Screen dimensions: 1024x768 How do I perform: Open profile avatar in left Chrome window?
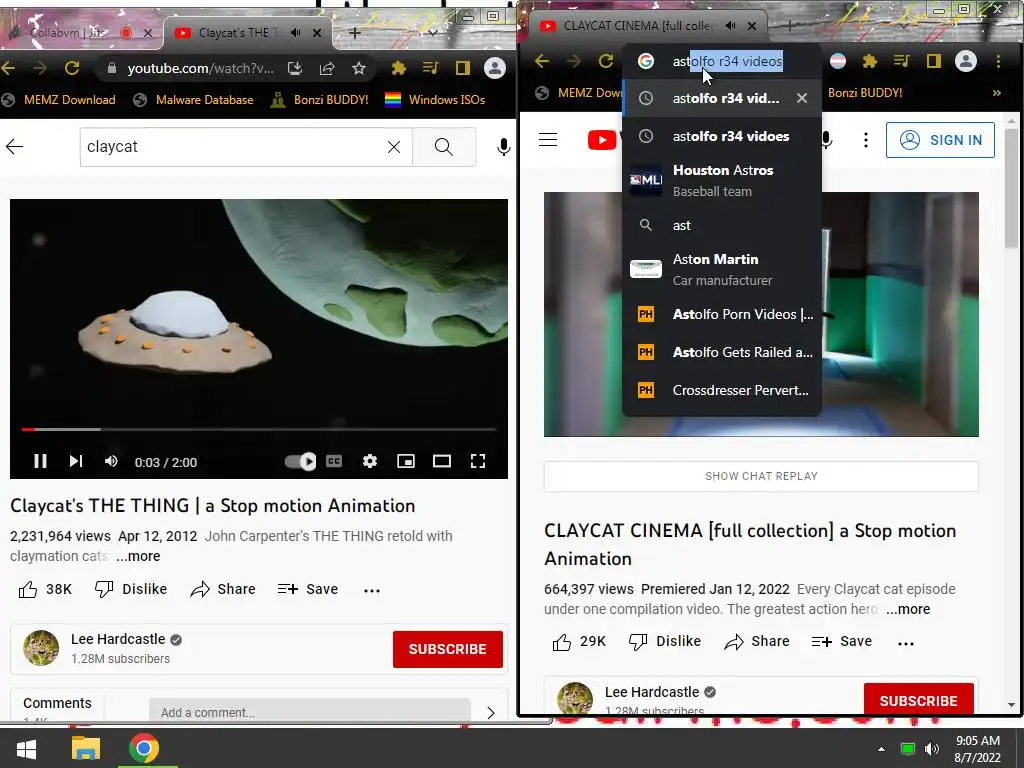click(494, 68)
